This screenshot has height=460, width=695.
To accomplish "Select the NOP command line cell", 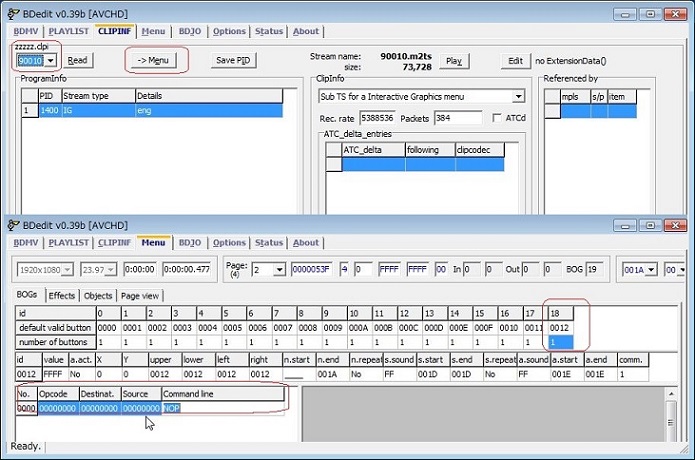I will point(223,408).
